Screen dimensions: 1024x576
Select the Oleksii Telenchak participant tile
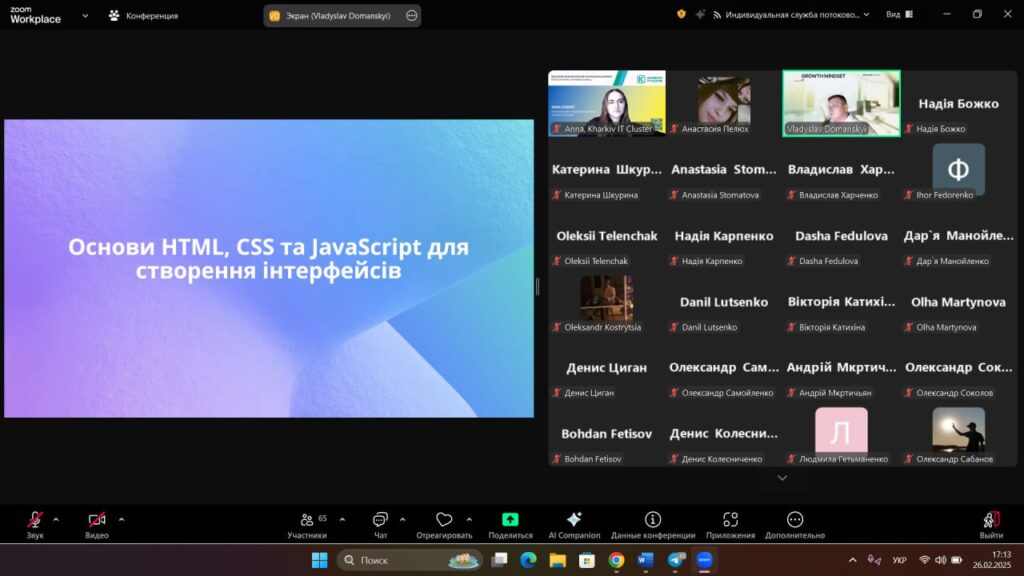point(607,236)
